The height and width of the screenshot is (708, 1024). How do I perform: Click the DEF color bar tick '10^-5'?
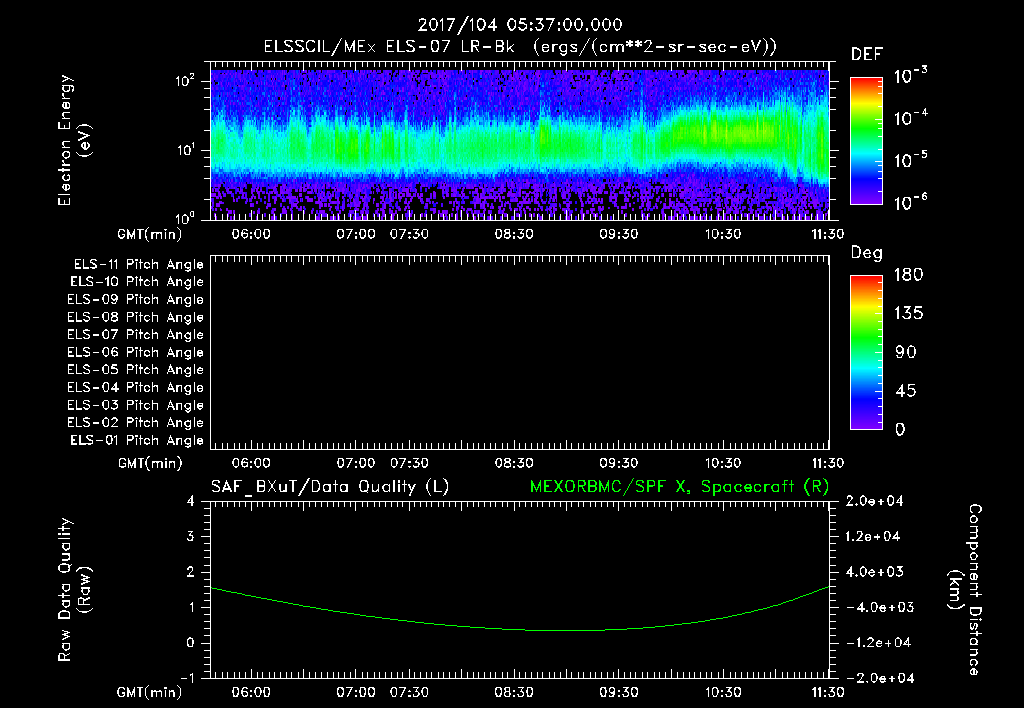click(910, 160)
